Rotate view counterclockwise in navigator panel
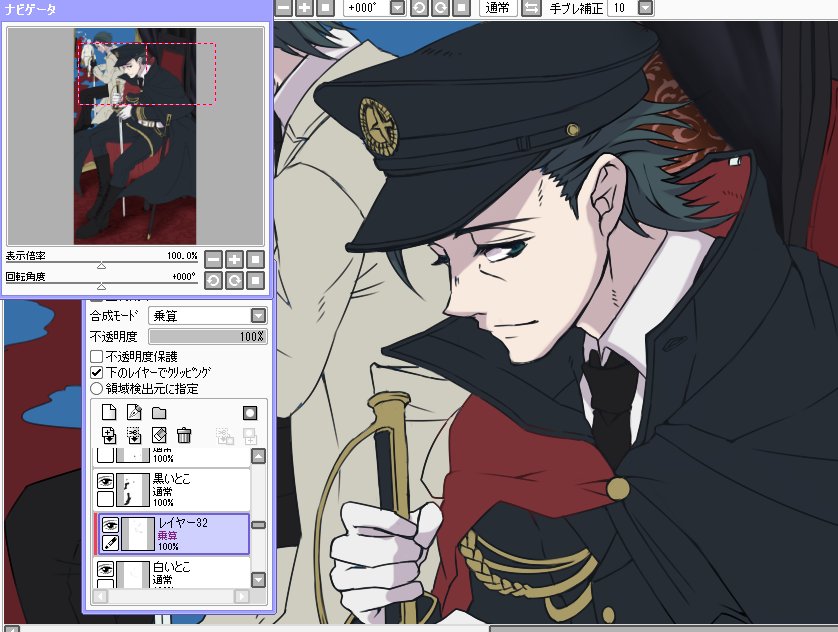 coord(213,280)
